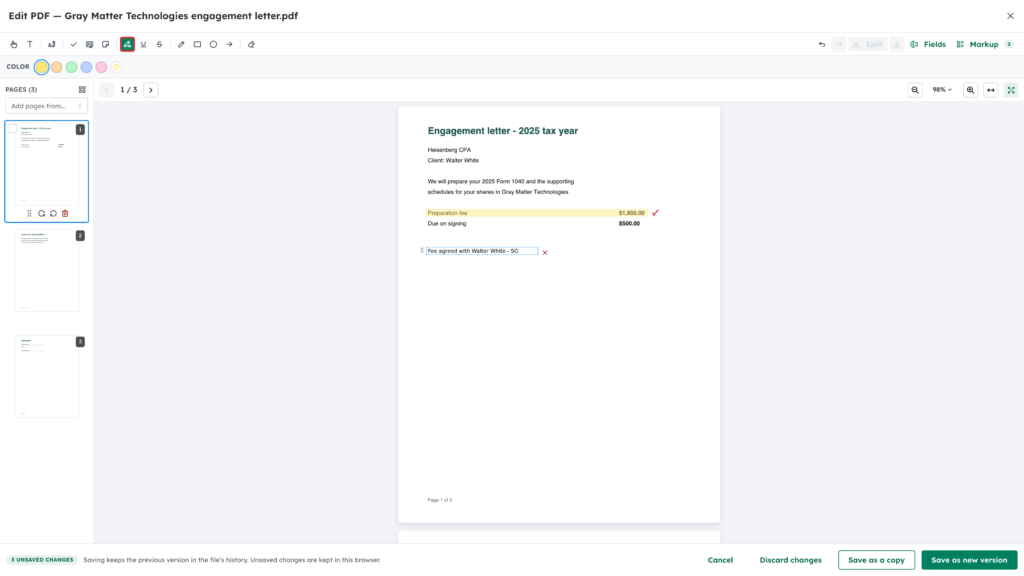Go to the next page
Viewport: 1024px width, 576px height.
151,90
